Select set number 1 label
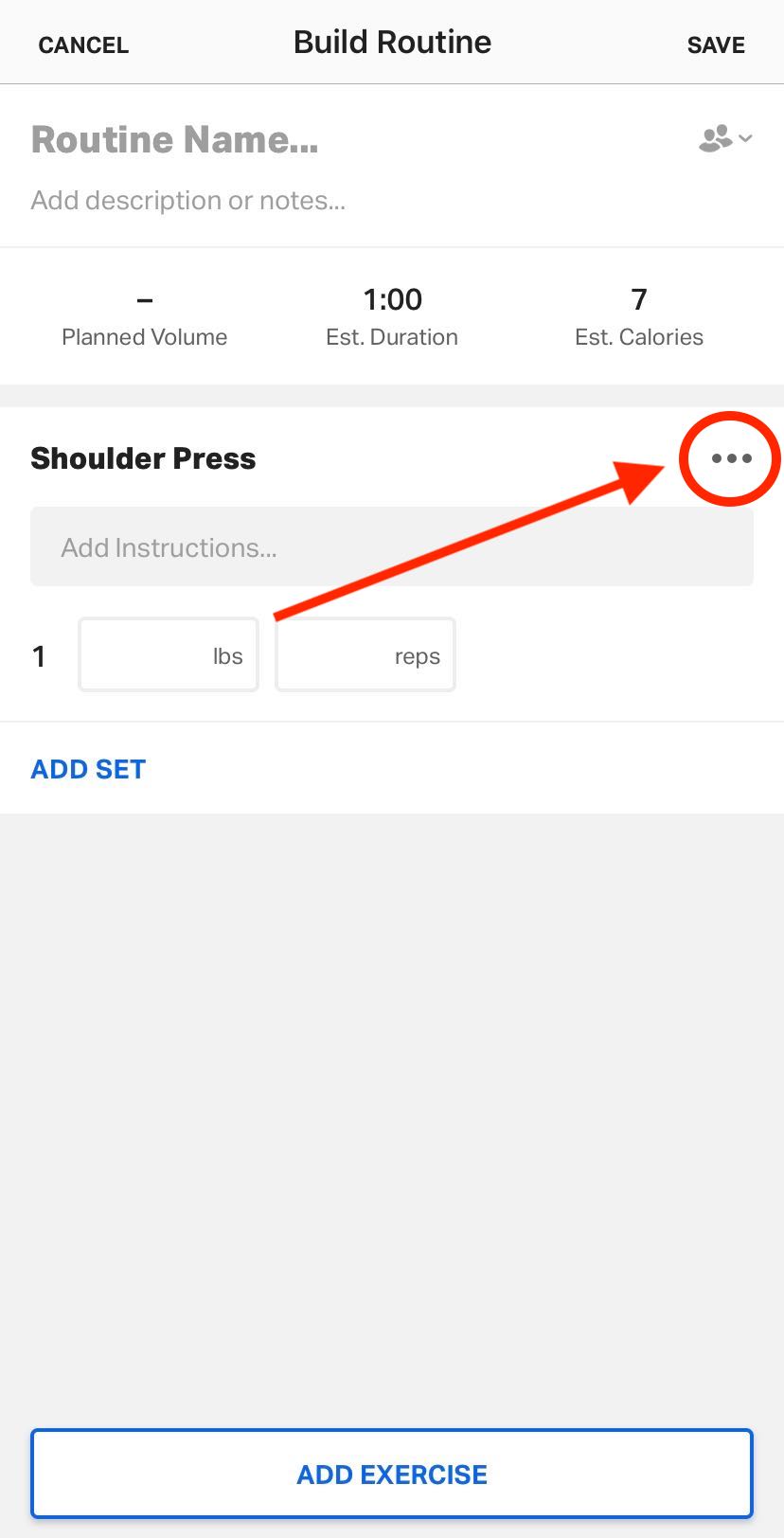The image size is (784, 1538). pos(39,655)
